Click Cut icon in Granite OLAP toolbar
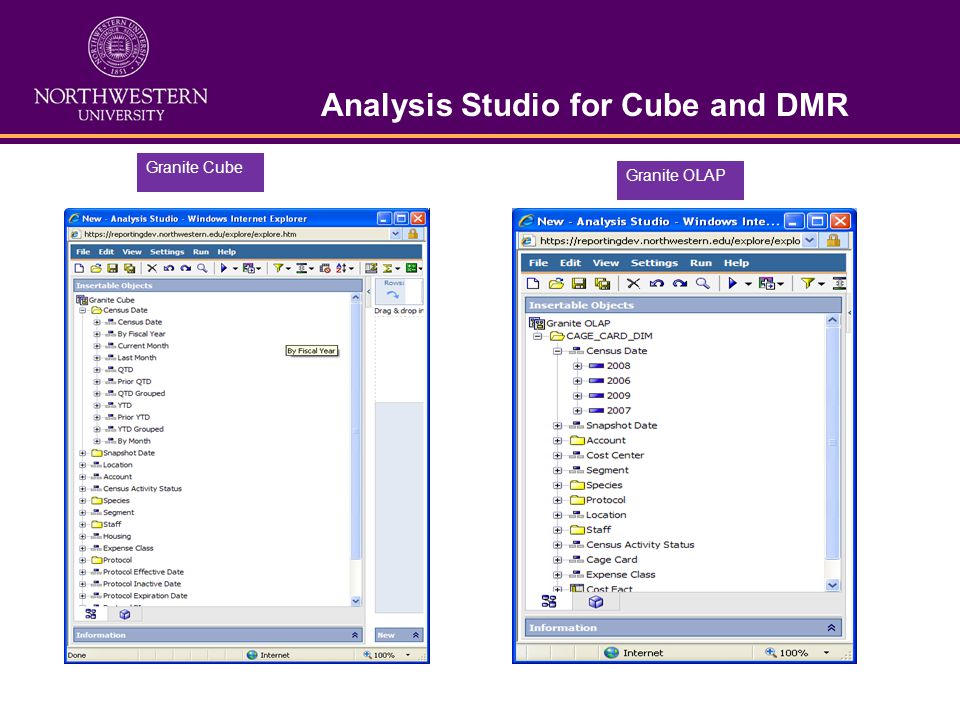Viewport: 960px width, 720px height. point(634,283)
